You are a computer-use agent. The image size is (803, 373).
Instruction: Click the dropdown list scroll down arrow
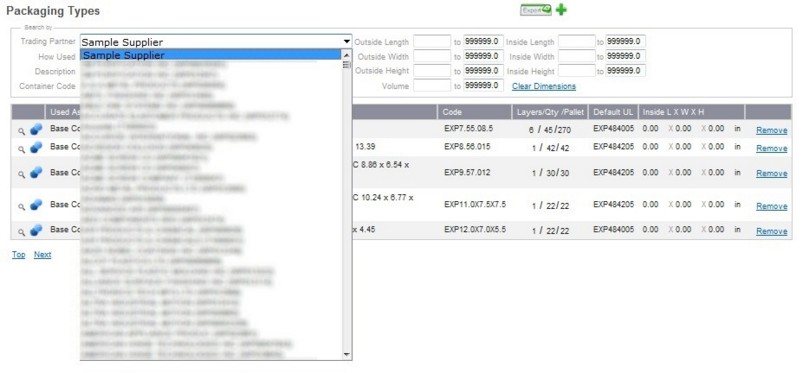pyautogui.click(x=346, y=354)
